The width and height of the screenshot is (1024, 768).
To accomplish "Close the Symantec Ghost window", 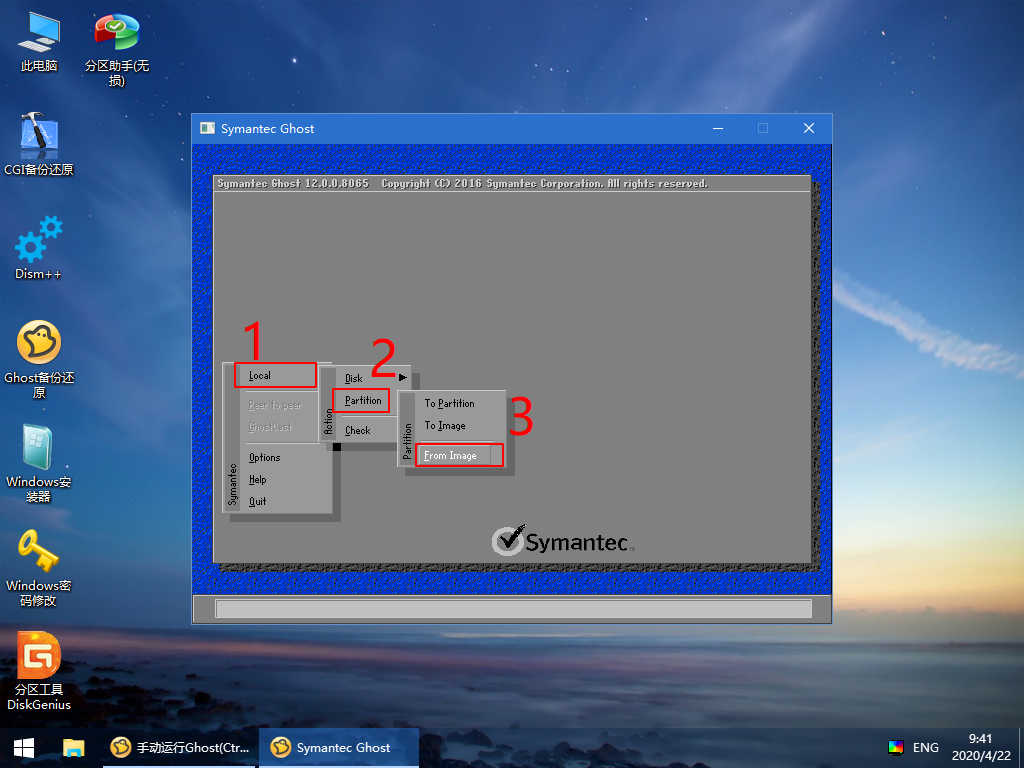I will click(808, 128).
